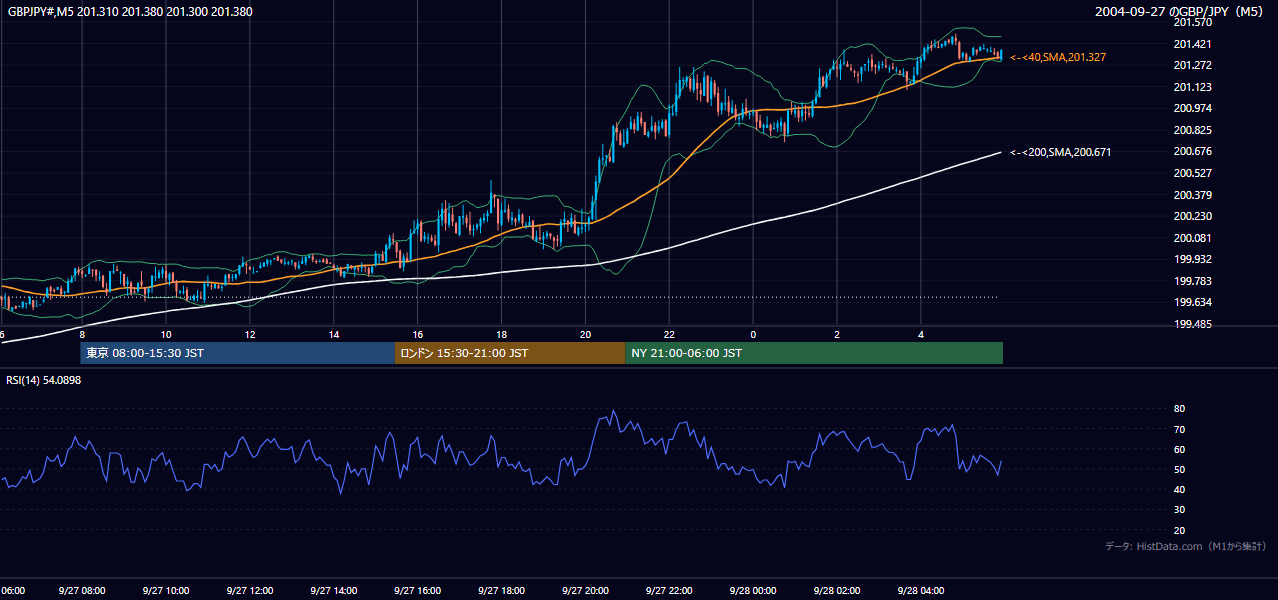Click price axis label 201.123
The height and width of the screenshot is (600, 1278).
pyautogui.click(x=1192, y=87)
